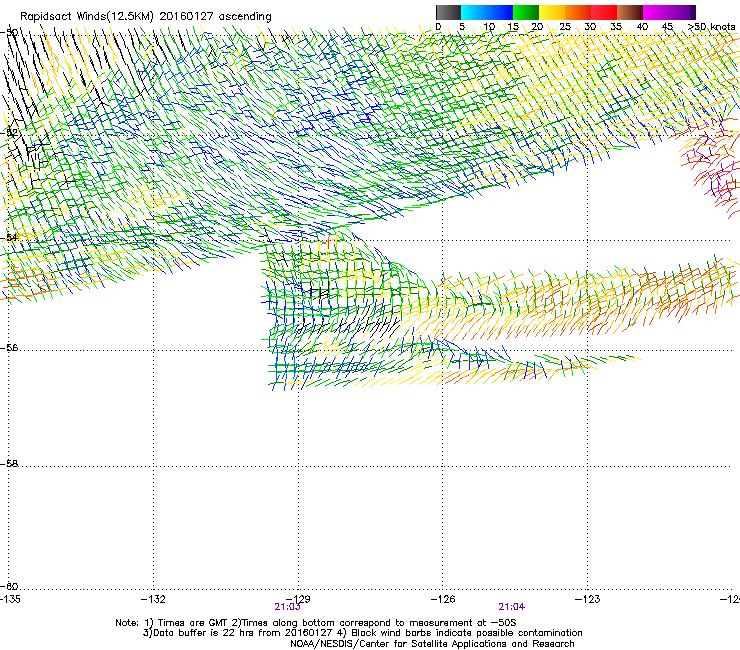Click the red 30-35 knots legend segment
The height and width of the screenshot is (650, 740).
[604, 12]
